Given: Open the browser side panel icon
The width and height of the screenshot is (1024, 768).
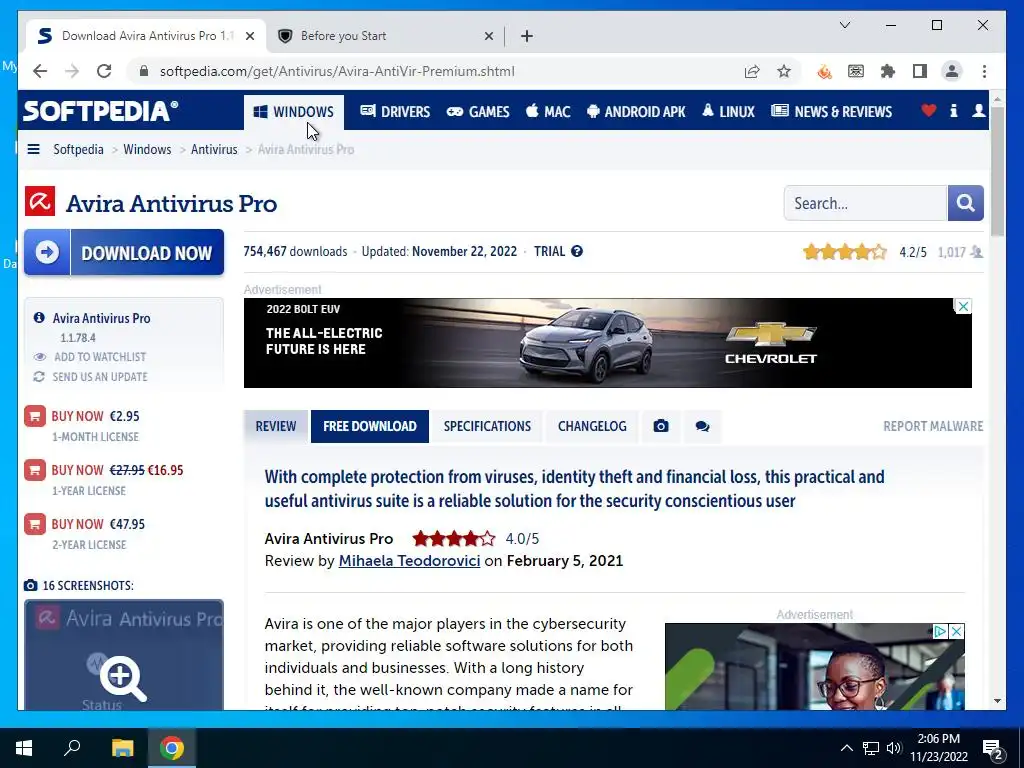Looking at the screenshot, I should click(x=920, y=72).
